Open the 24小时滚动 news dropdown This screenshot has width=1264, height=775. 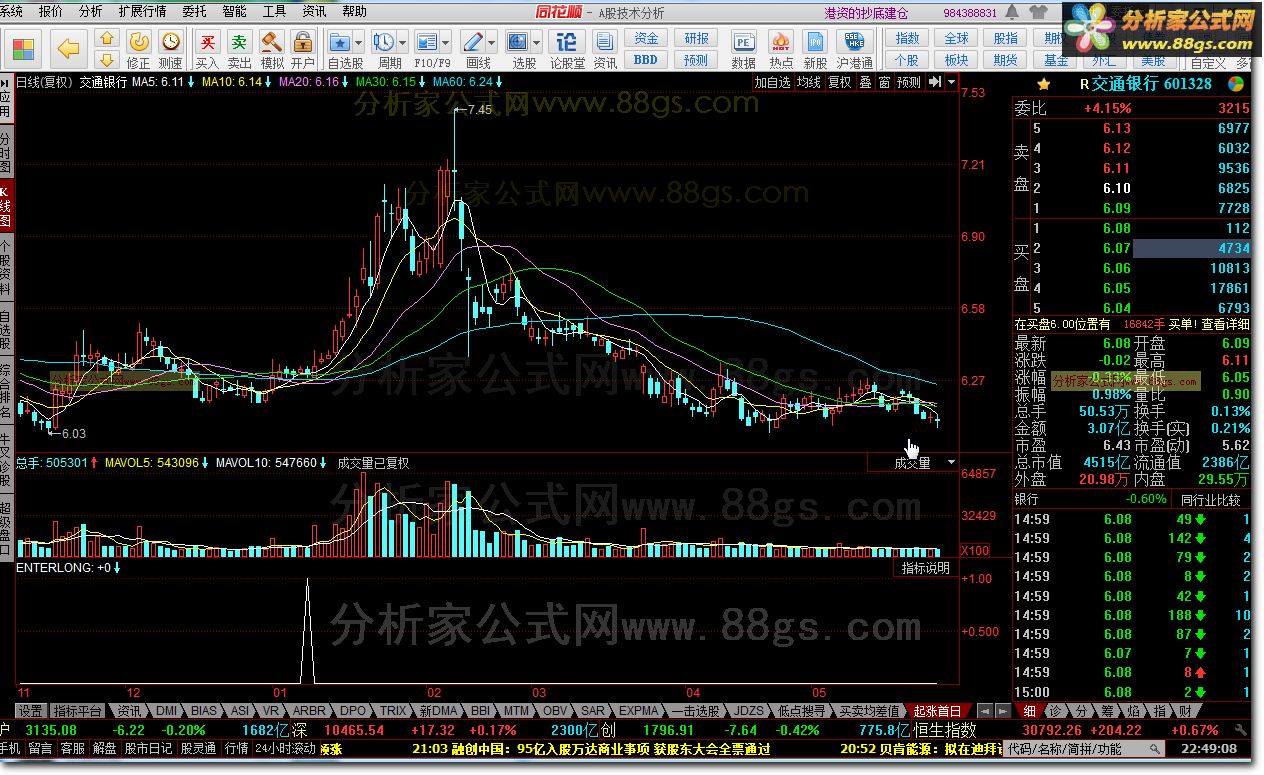coord(286,748)
